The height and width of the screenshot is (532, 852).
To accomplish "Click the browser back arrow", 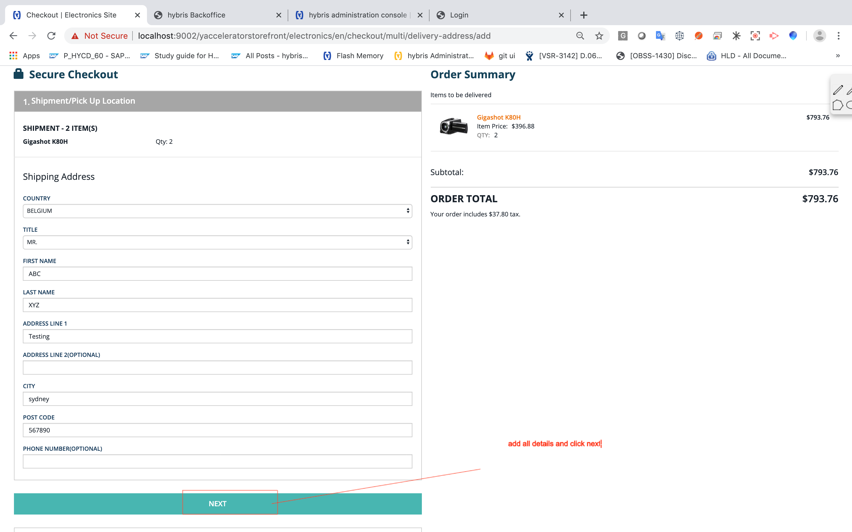I will 13,36.
